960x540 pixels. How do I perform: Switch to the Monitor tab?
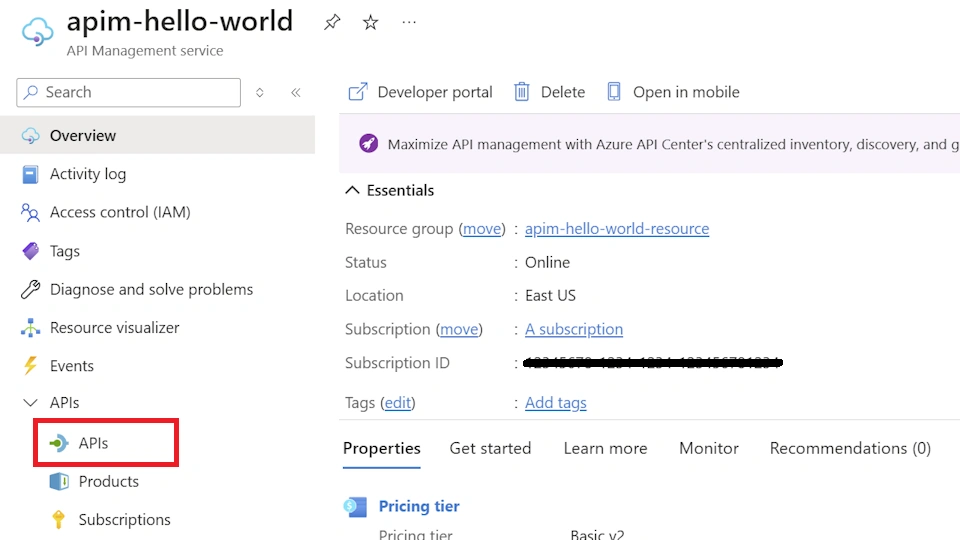coord(708,448)
